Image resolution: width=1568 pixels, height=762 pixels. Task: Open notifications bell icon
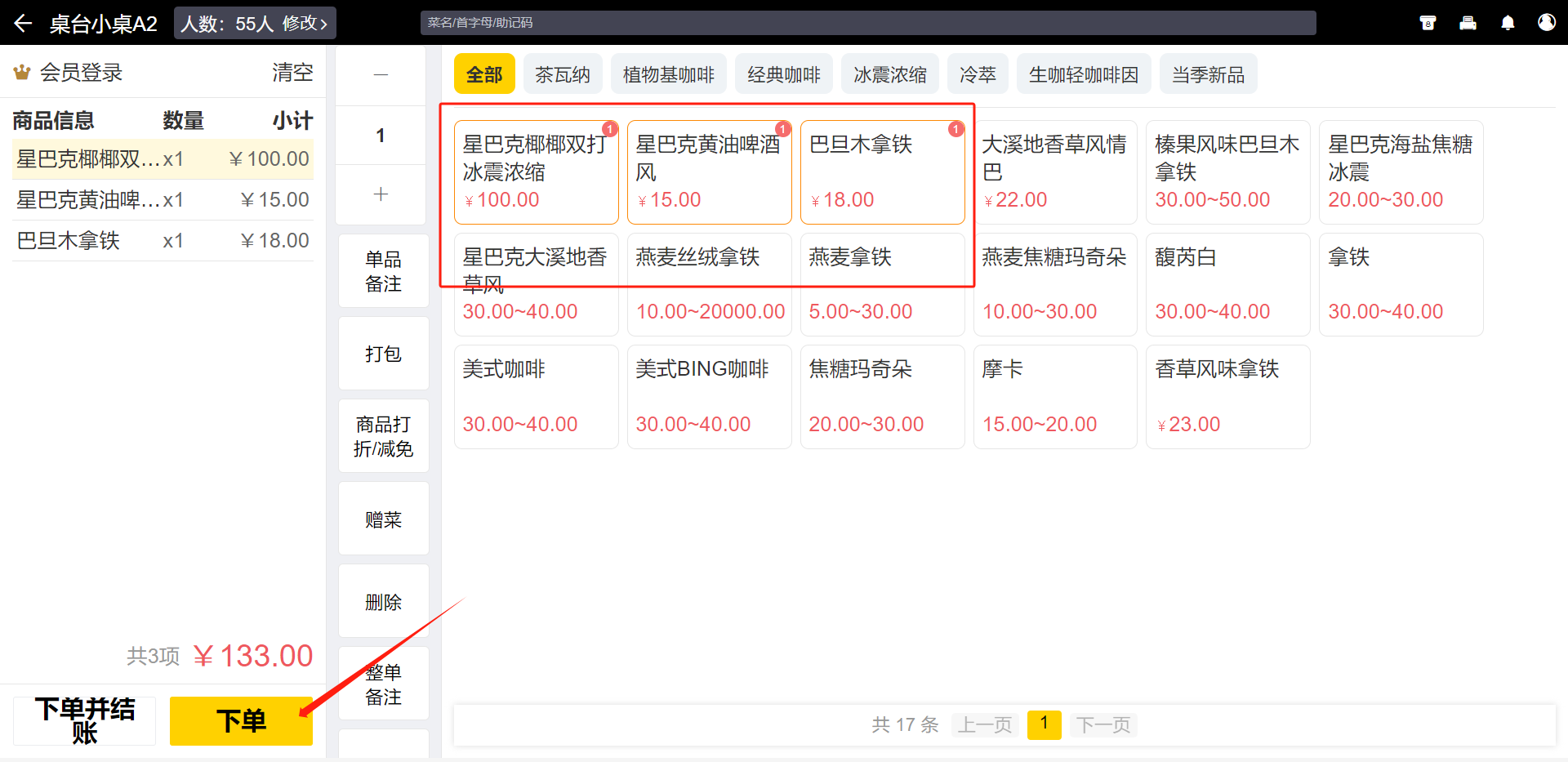pos(1508,23)
